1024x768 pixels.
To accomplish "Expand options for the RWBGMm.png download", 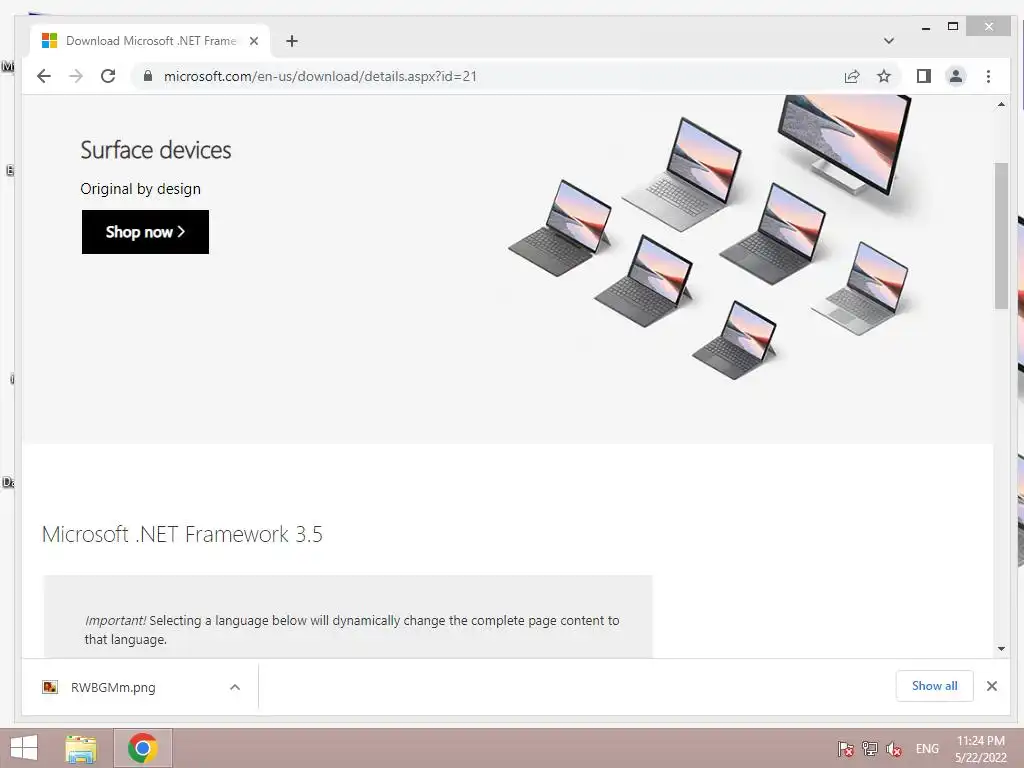I will click(x=235, y=687).
